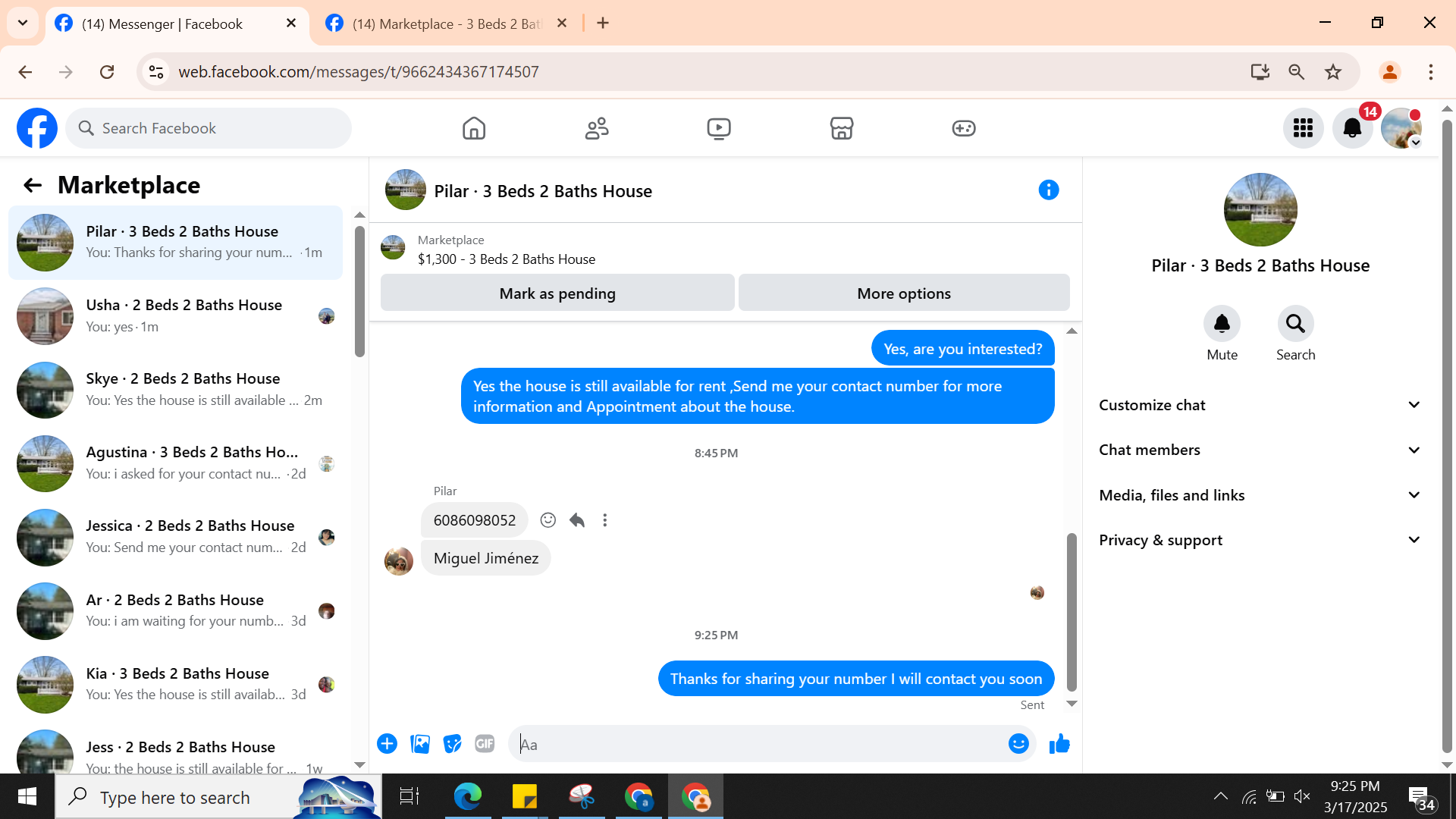Switch to the Marketplace 3 Beds tab
Image resolution: width=1456 pixels, height=819 pixels.
pyautogui.click(x=447, y=24)
